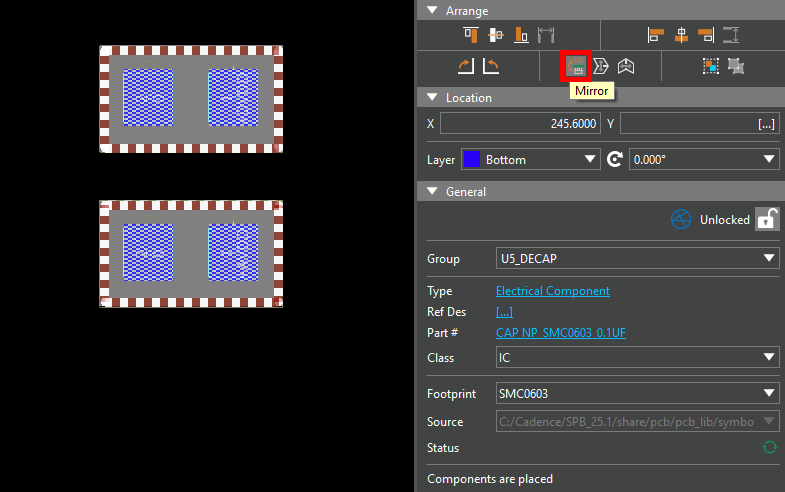Image resolution: width=785 pixels, height=492 pixels.
Task: Click the 'Components are placed' status text
Action: coord(490,479)
